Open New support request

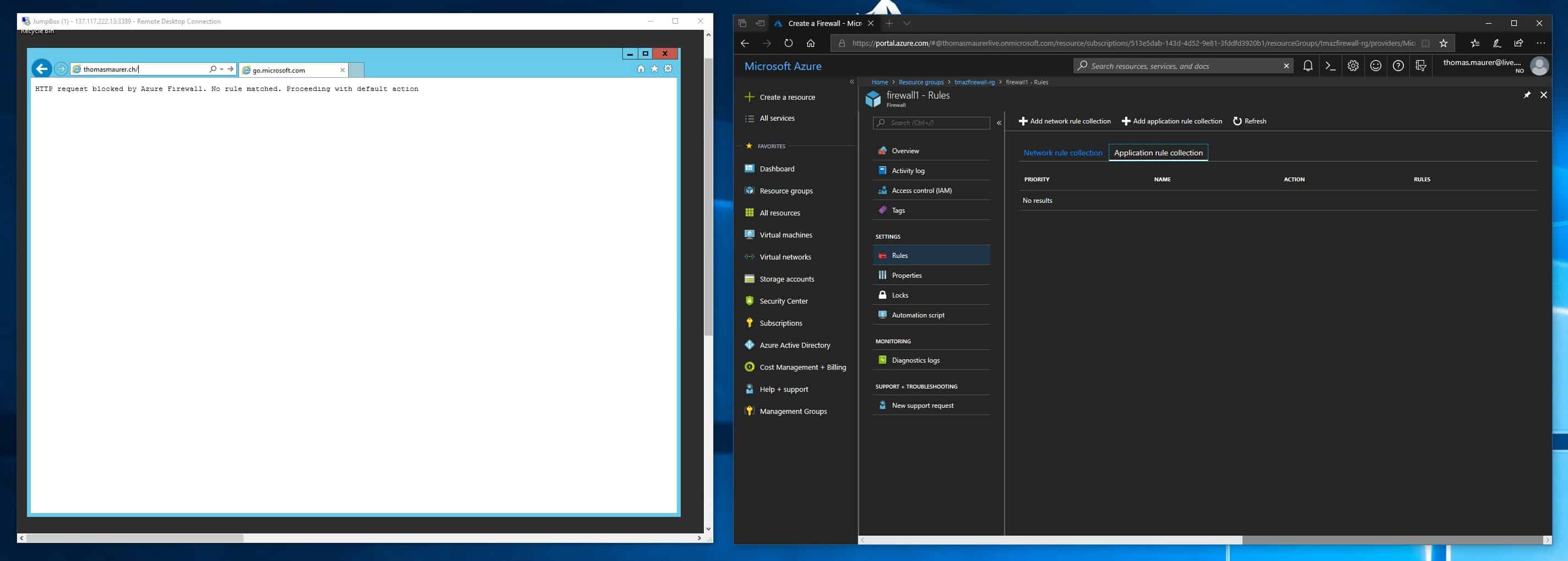coord(931,405)
